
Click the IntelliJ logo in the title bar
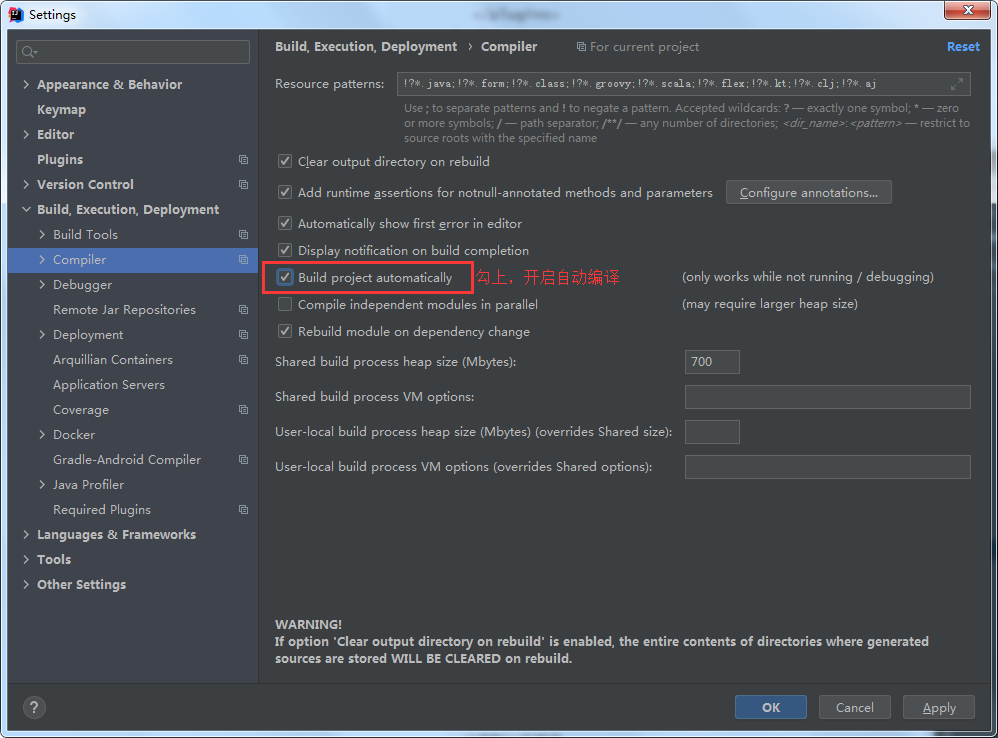click(16, 14)
